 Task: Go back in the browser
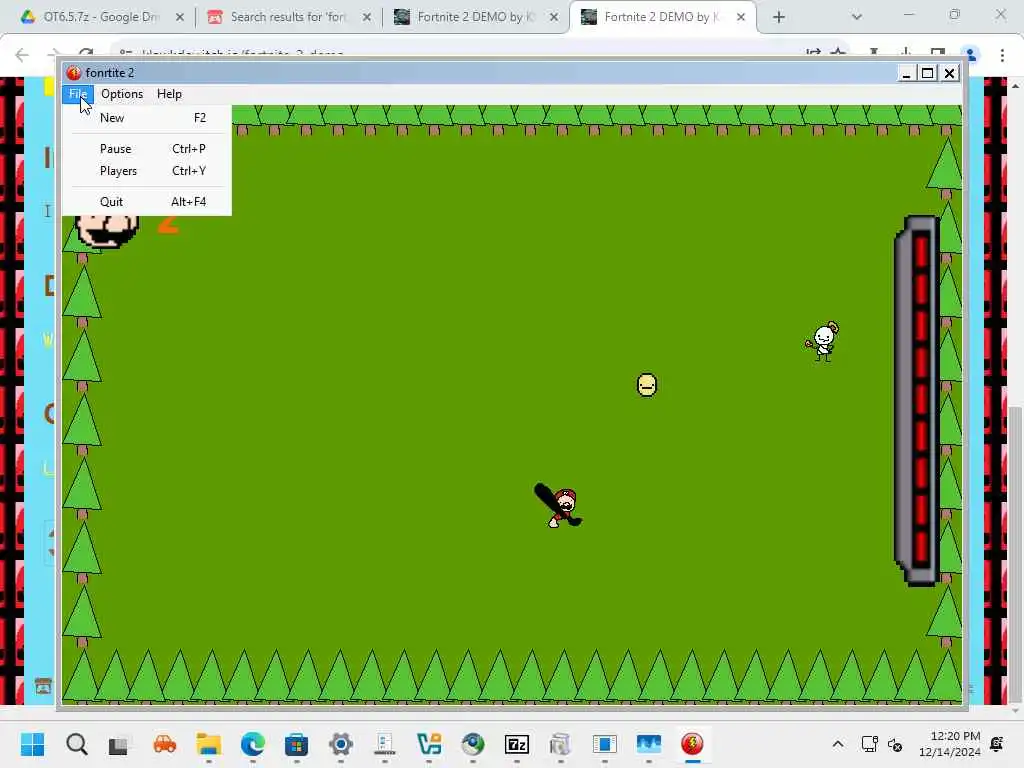[x=22, y=55]
